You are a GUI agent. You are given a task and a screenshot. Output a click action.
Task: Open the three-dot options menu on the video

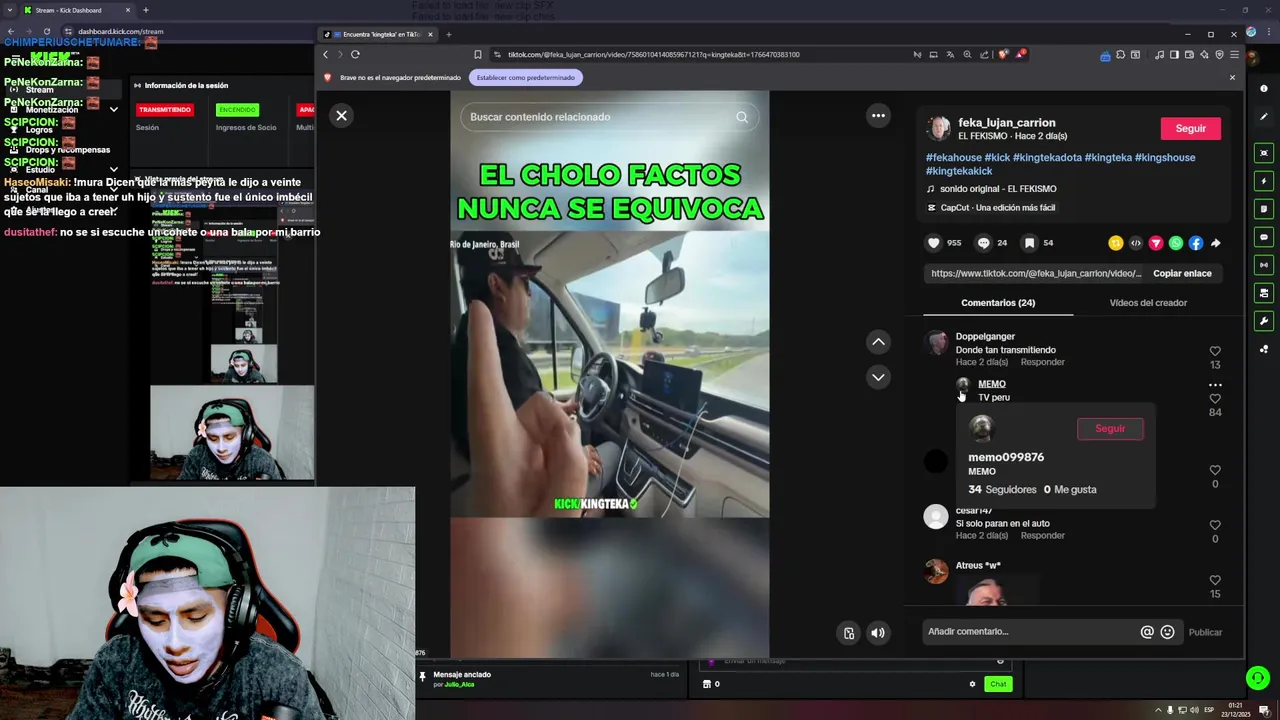tap(878, 116)
